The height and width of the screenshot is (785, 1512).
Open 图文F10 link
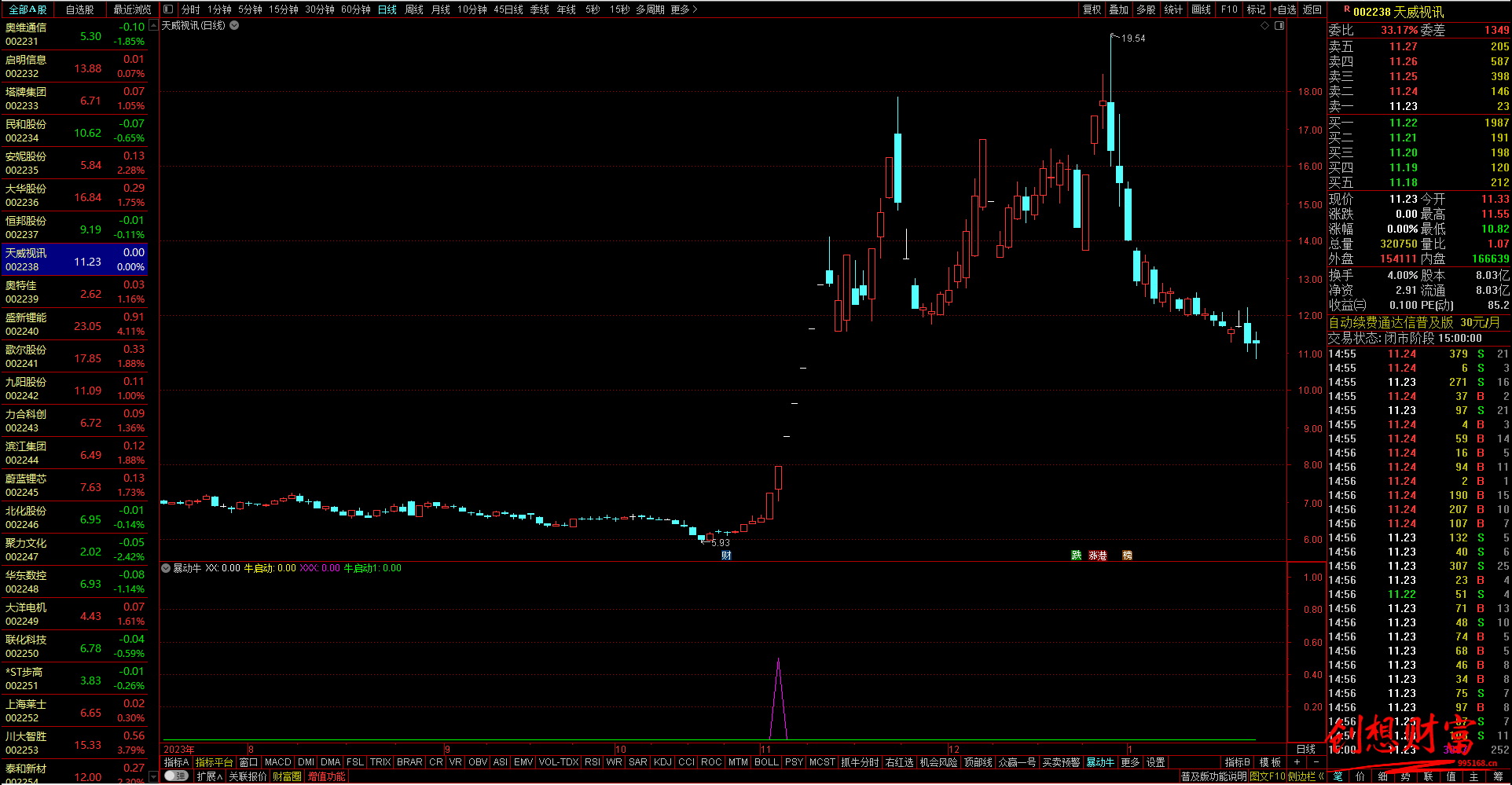click(x=1267, y=776)
